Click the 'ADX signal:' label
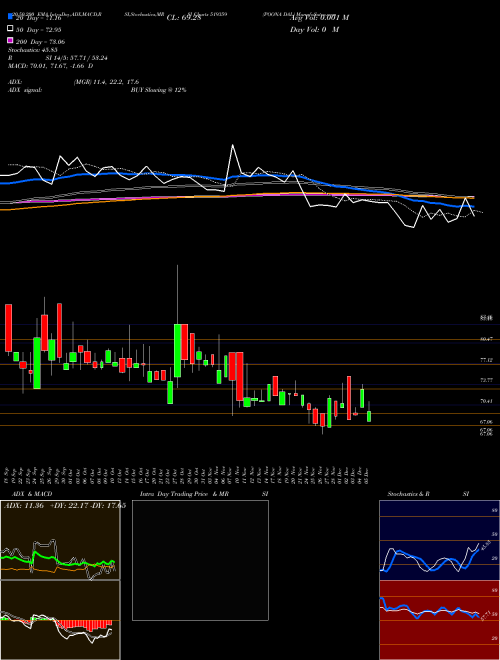The image size is (500, 660). point(25,90)
